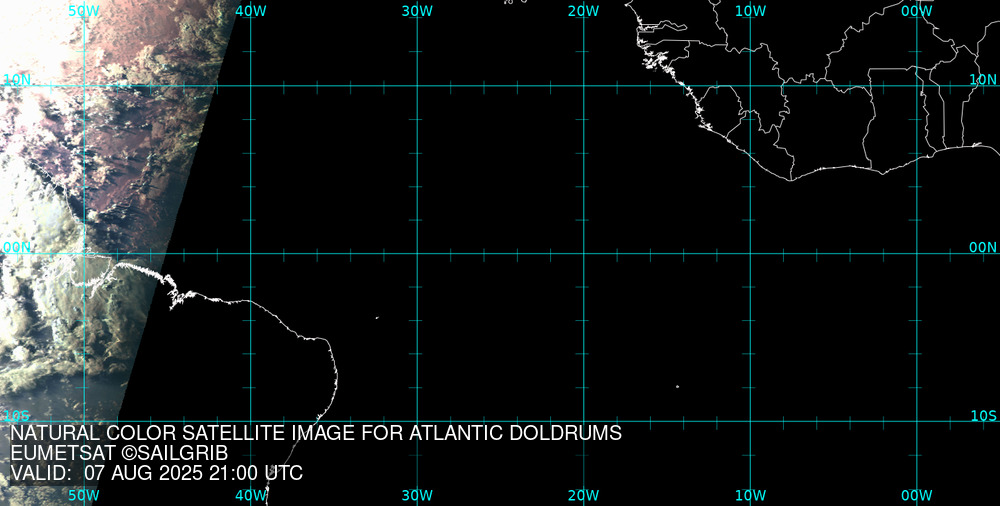Image resolution: width=1000 pixels, height=506 pixels.
Task: Click the 'VALID: 07 AUG 2025 21:00 UTC' timestamp
Action: tap(156, 473)
